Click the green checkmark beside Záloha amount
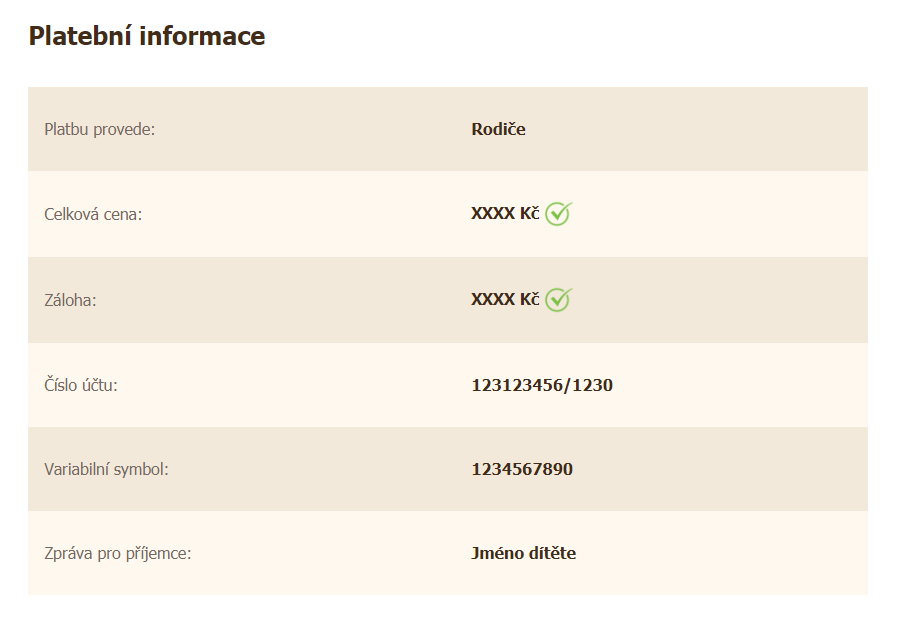Screen dimensions: 900x625 (x=558, y=299)
